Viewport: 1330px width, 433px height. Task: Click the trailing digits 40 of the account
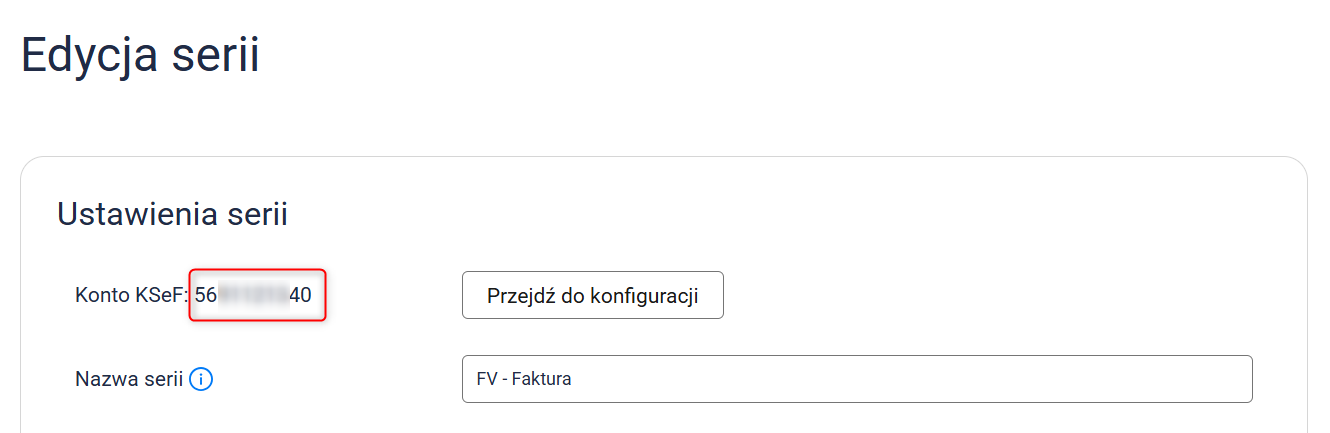(x=300, y=295)
